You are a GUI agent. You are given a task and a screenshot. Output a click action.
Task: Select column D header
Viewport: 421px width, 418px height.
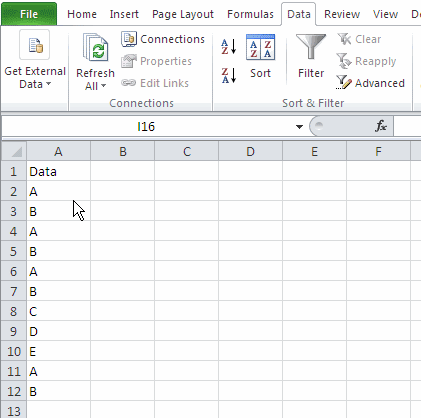coord(250,151)
